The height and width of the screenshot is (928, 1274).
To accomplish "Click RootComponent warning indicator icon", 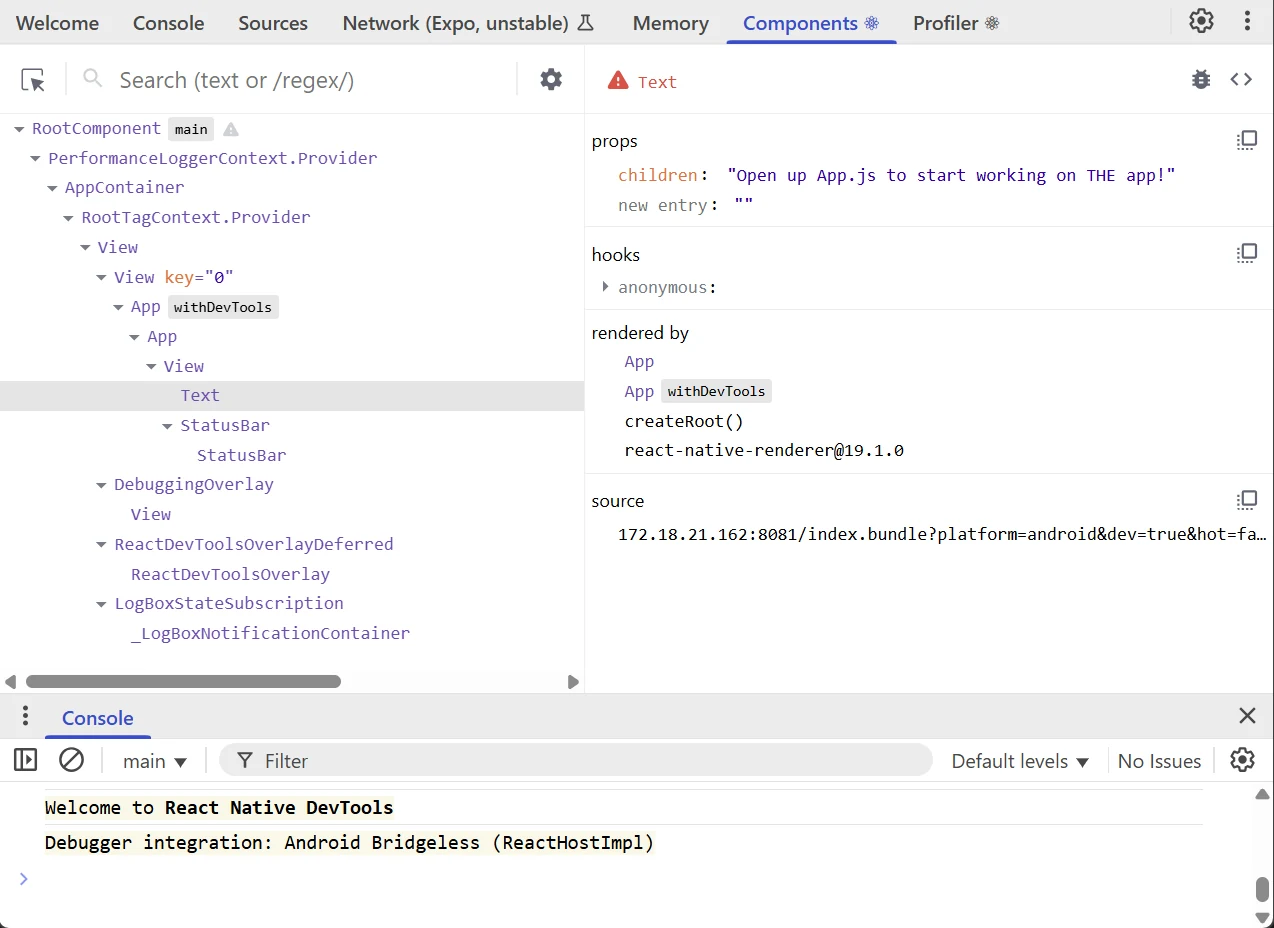I will [x=231, y=129].
